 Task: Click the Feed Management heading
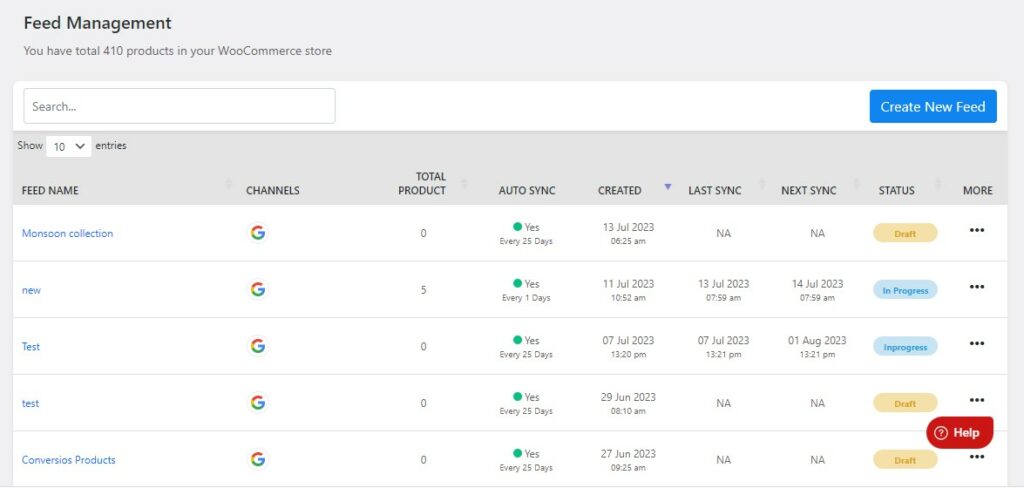tap(97, 23)
